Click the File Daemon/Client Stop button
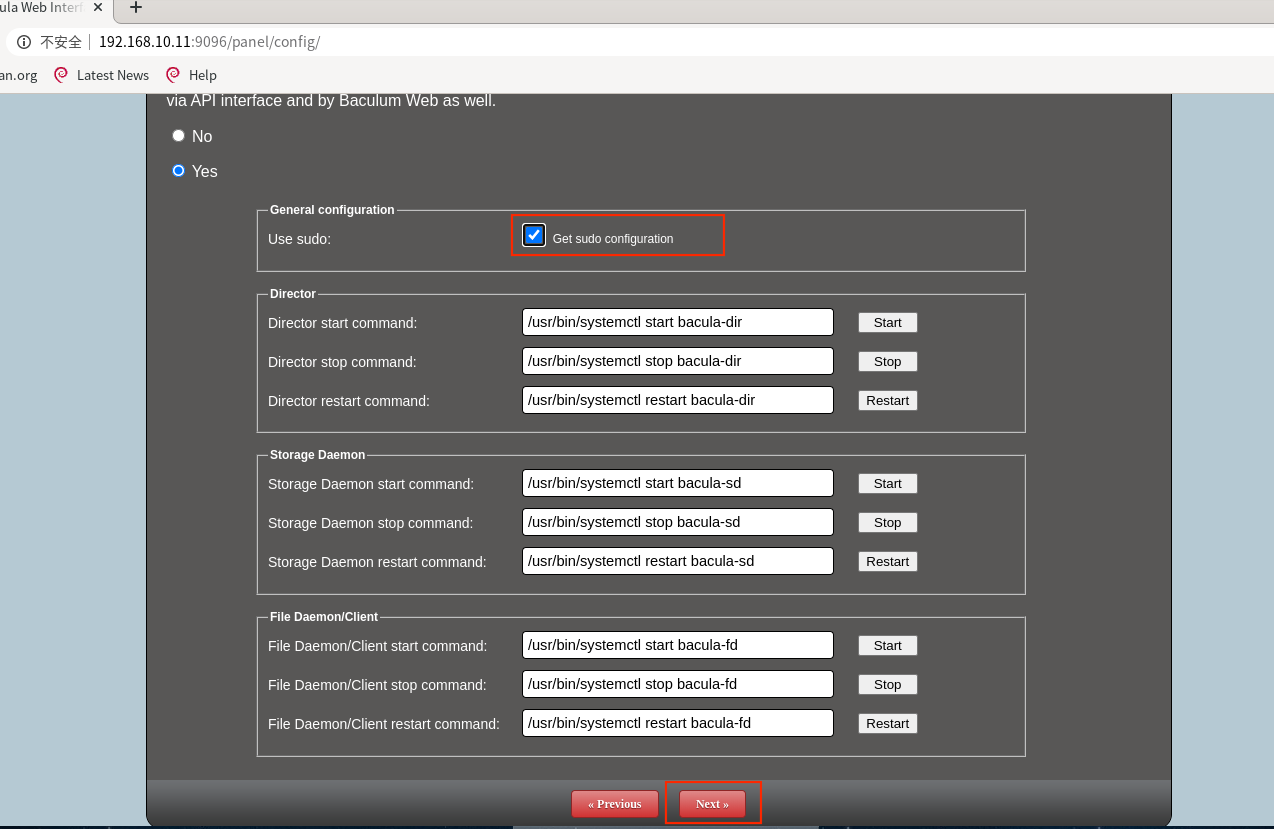Screen dimensions: 1274x829 click(887, 685)
